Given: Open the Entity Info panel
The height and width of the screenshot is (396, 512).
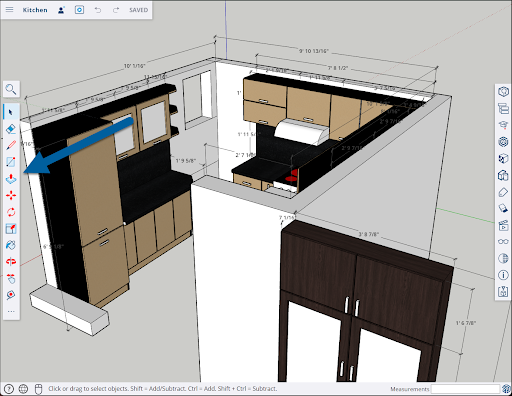Looking at the screenshot, I should tap(503, 91).
